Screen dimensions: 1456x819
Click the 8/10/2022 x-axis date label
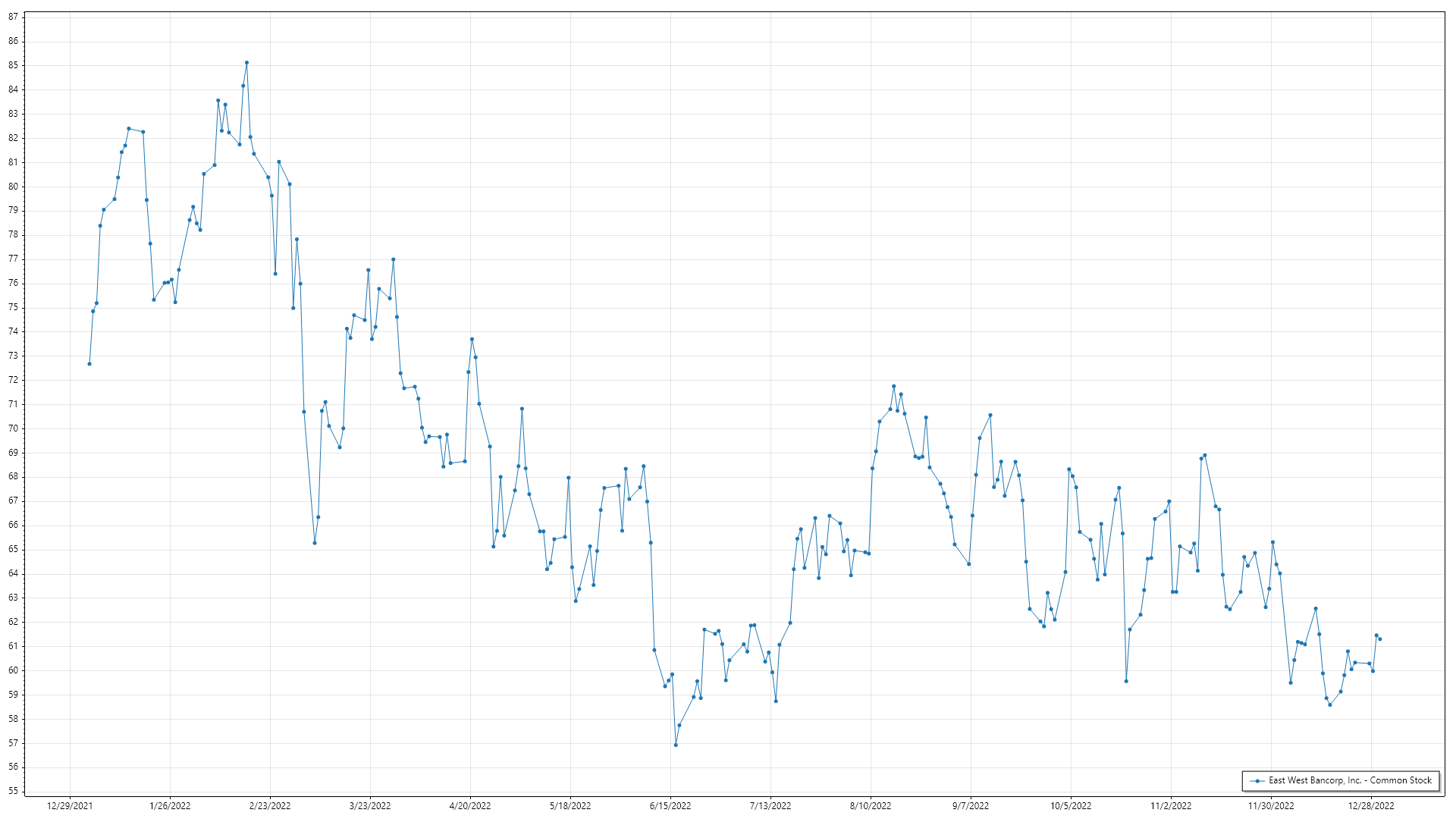click(871, 806)
